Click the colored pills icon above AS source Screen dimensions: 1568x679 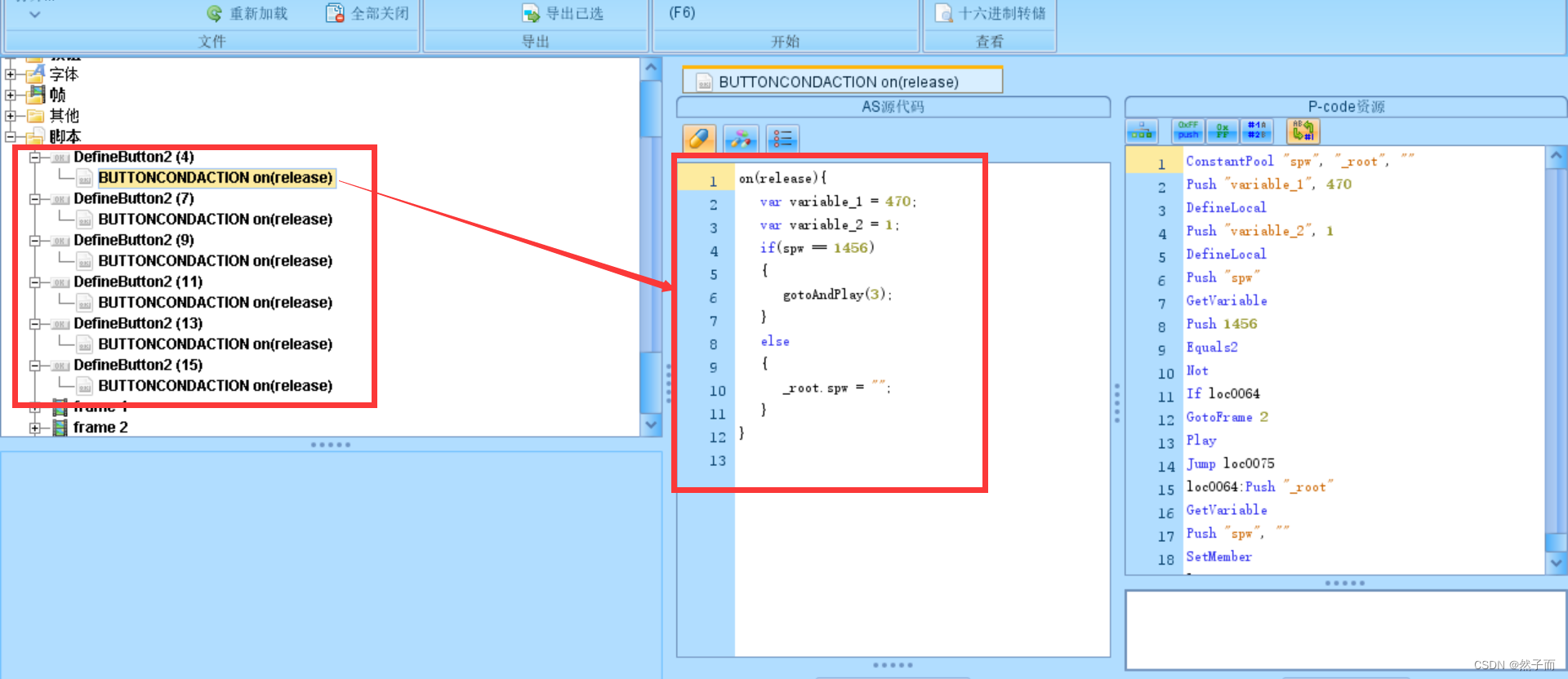[741, 140]
